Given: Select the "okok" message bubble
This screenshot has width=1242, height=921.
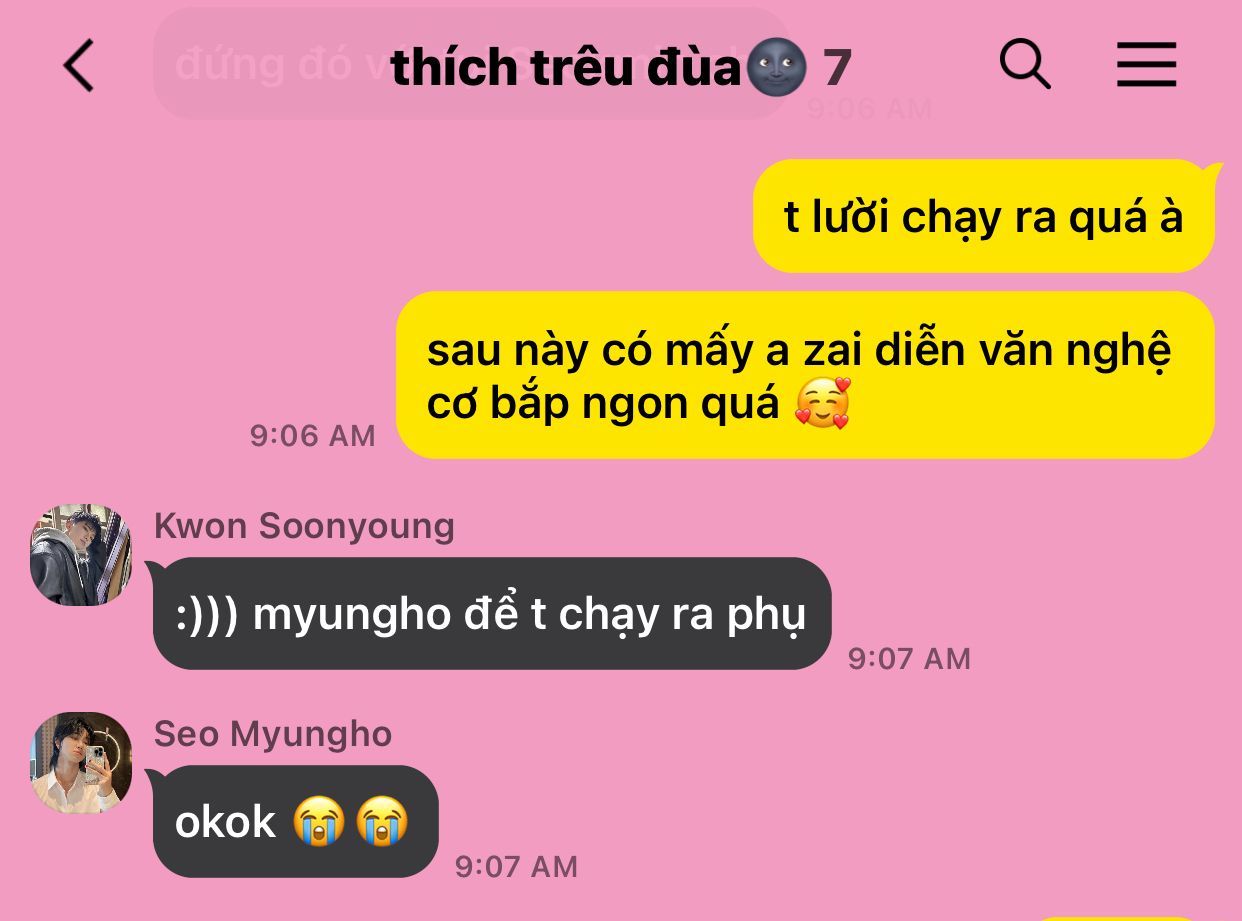Looking at the screenshot, I should point(296,821).
